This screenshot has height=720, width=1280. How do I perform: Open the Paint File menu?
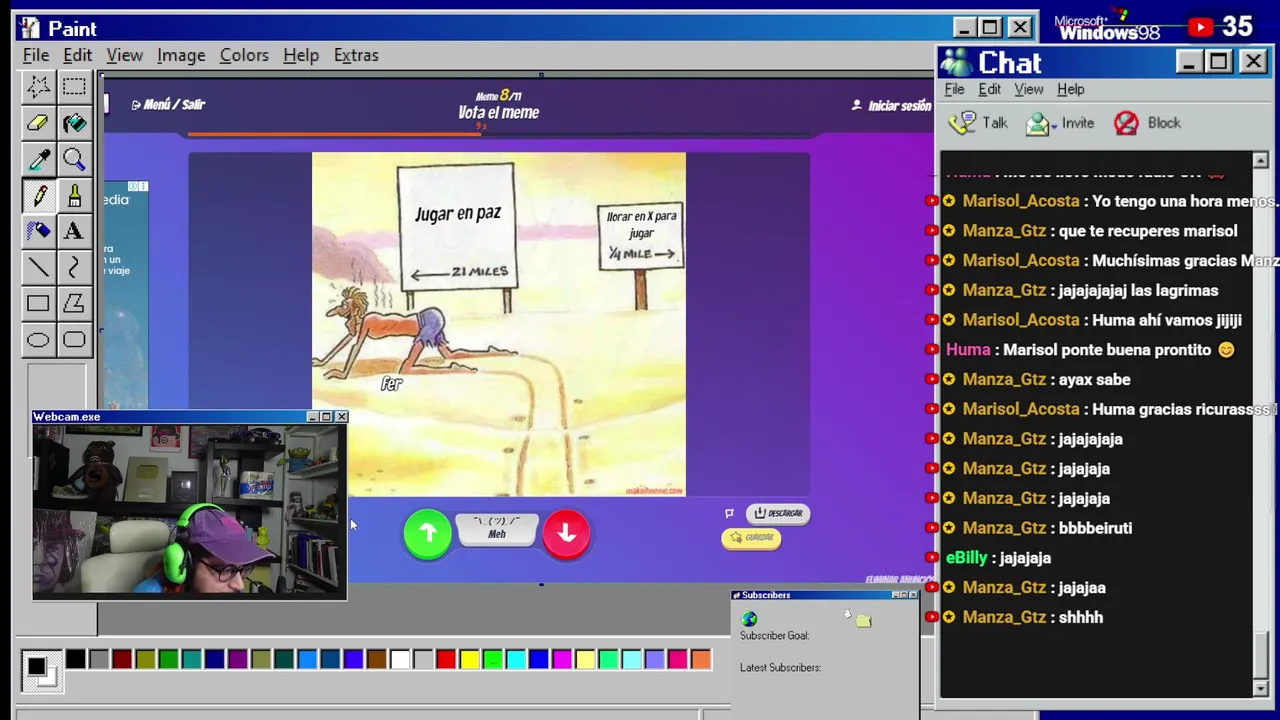(x=36, y=55)
